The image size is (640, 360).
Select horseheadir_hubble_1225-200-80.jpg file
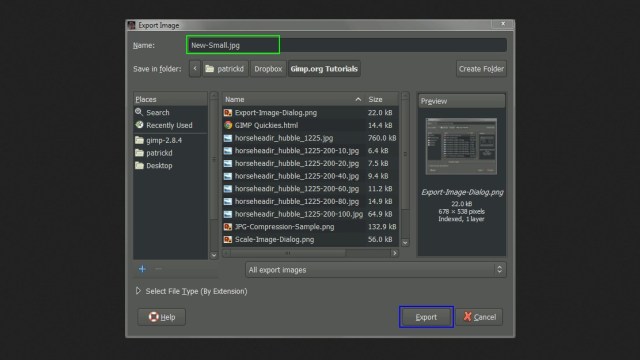310,201
